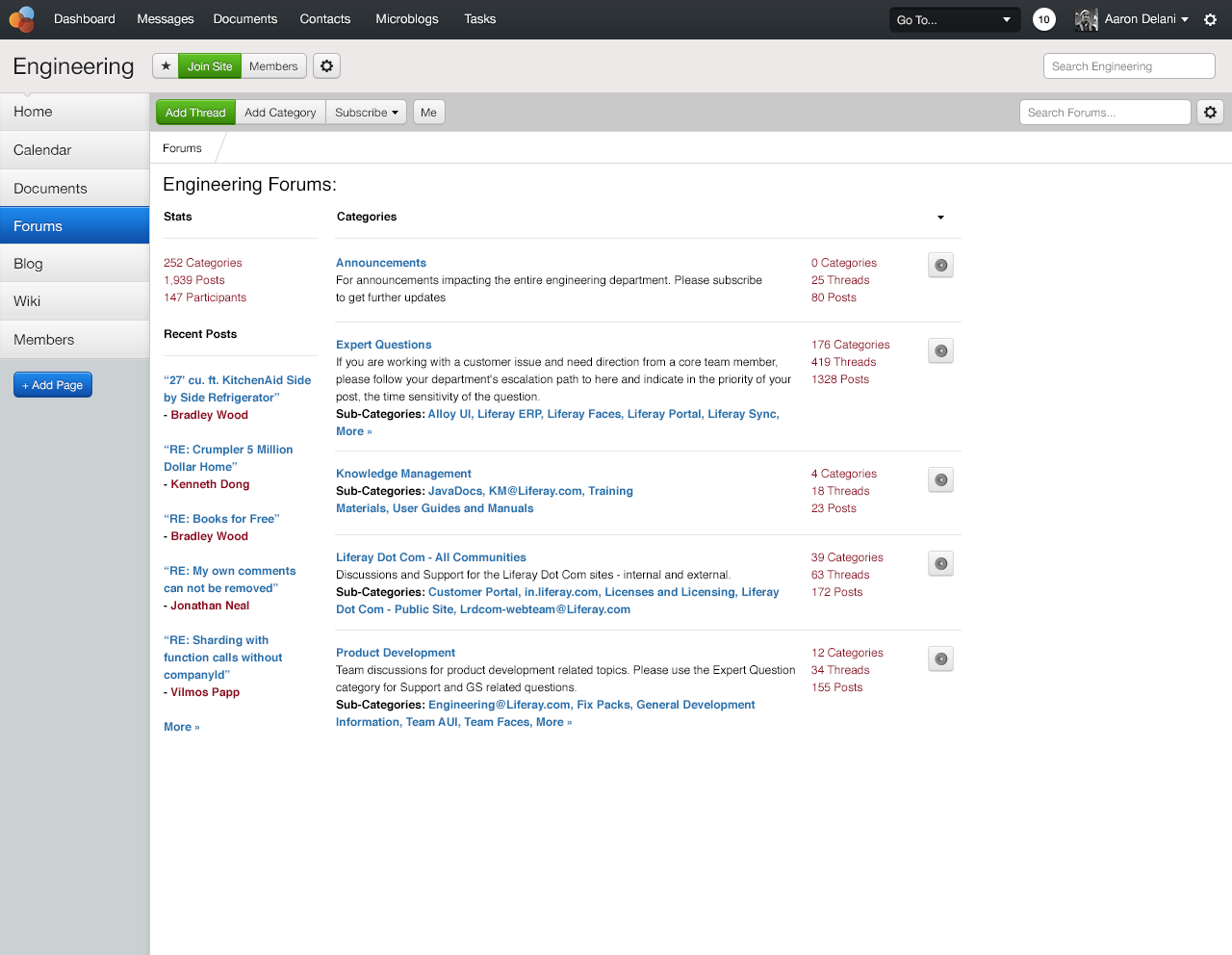Open forum settings gear beside Search Forums
The width and height of the screenshot is (1232, 955).
1210,112
